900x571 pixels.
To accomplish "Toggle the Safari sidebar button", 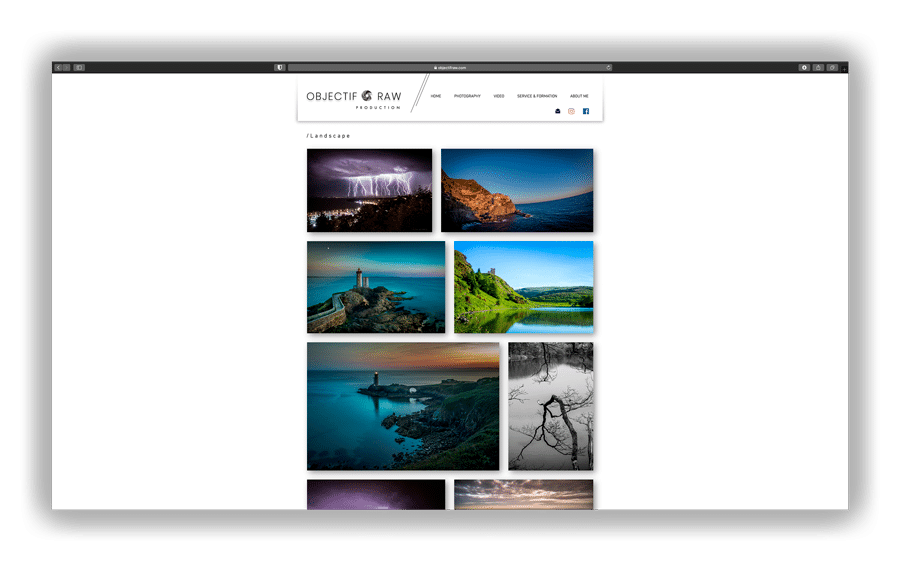I will [79, 68].
